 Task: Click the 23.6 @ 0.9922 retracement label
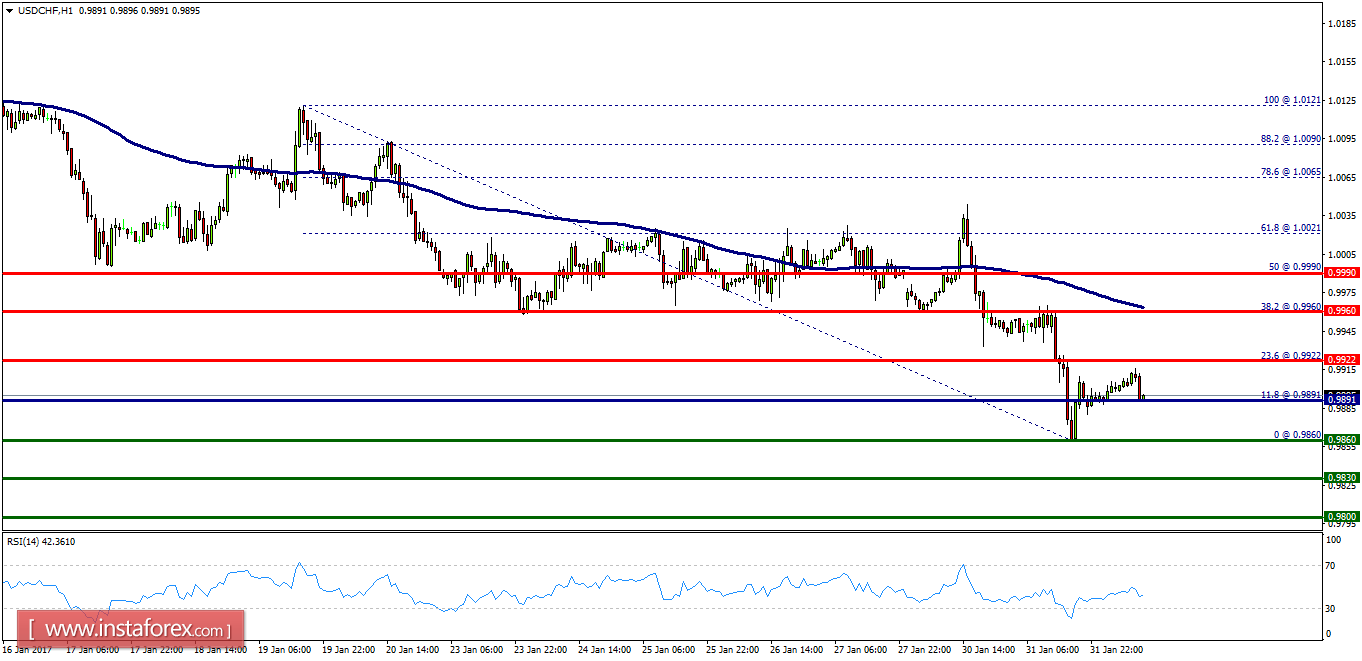(1288, 354)
